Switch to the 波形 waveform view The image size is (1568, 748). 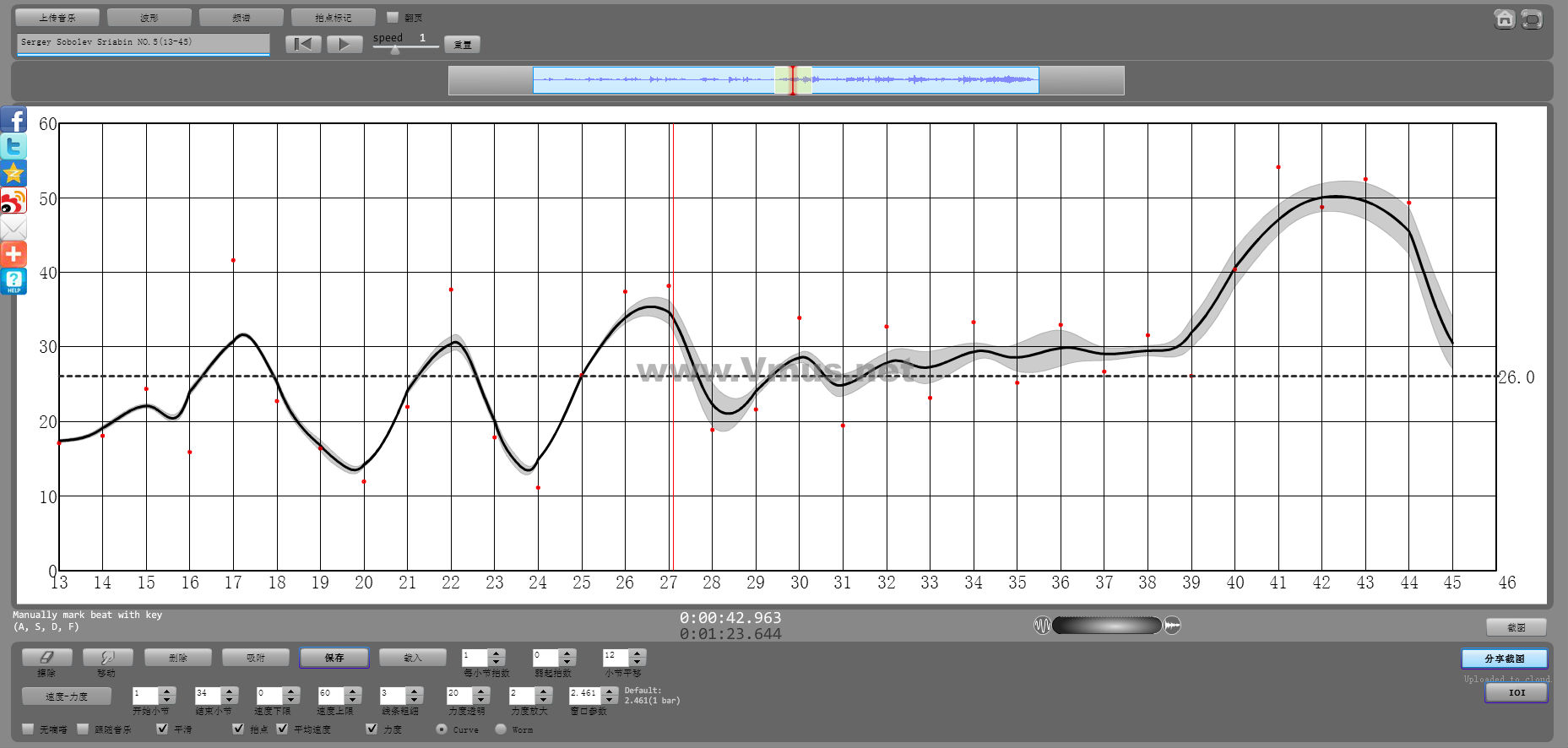coord(149,17)
